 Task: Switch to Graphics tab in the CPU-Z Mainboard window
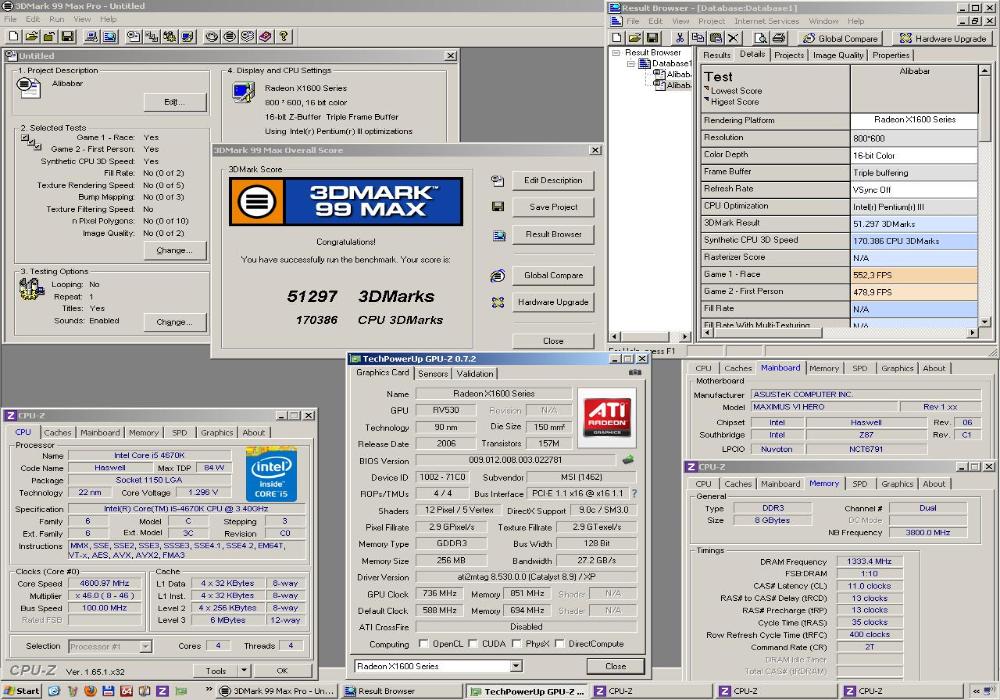(x=897, y=368)
